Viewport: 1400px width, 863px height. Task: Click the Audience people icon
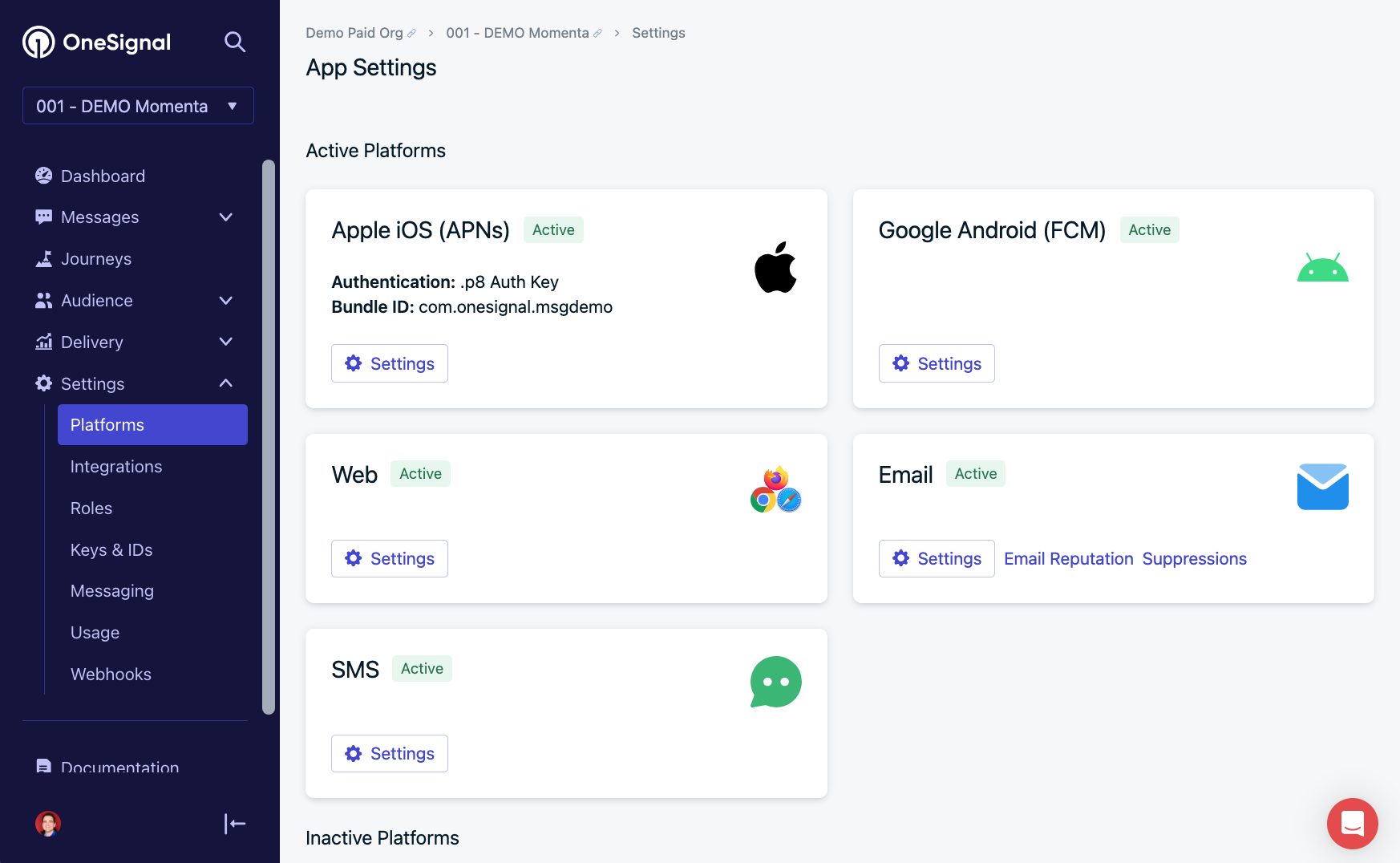click(x=44, y=301)
